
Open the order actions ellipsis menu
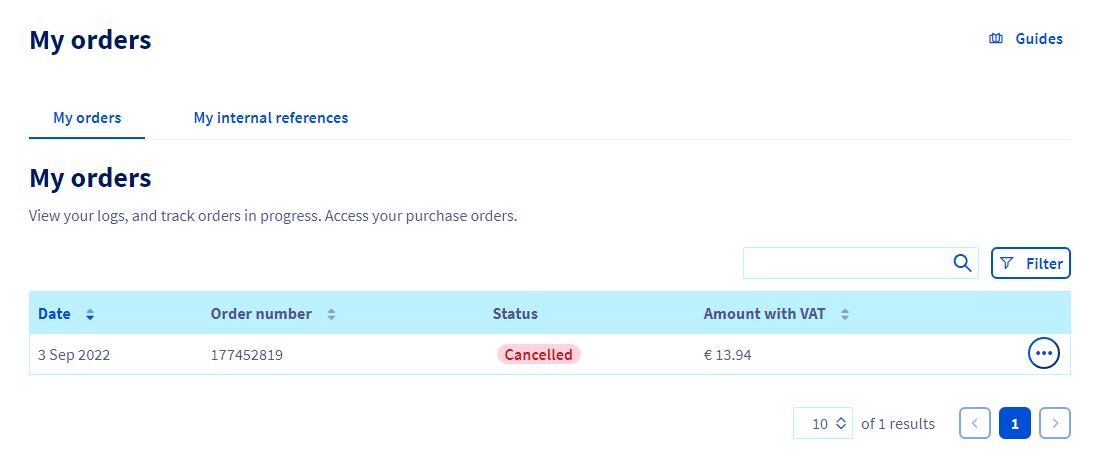tap(1043, 354)
